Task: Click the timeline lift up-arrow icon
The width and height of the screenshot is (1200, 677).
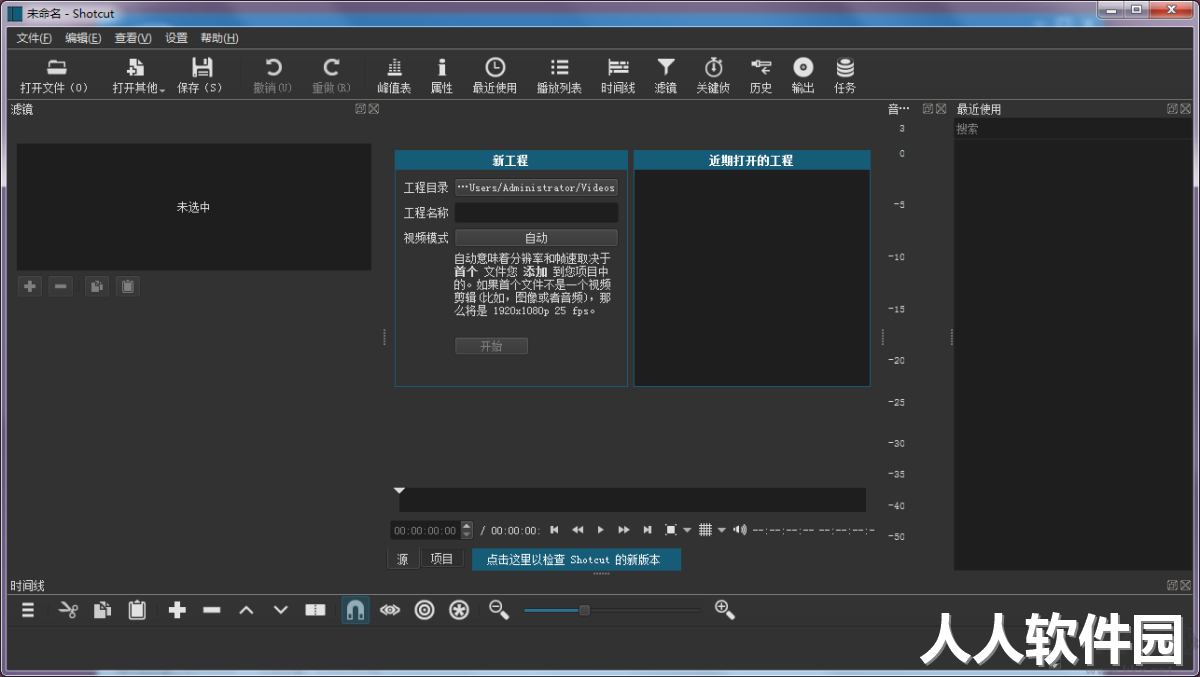Action: pos(246,610)
